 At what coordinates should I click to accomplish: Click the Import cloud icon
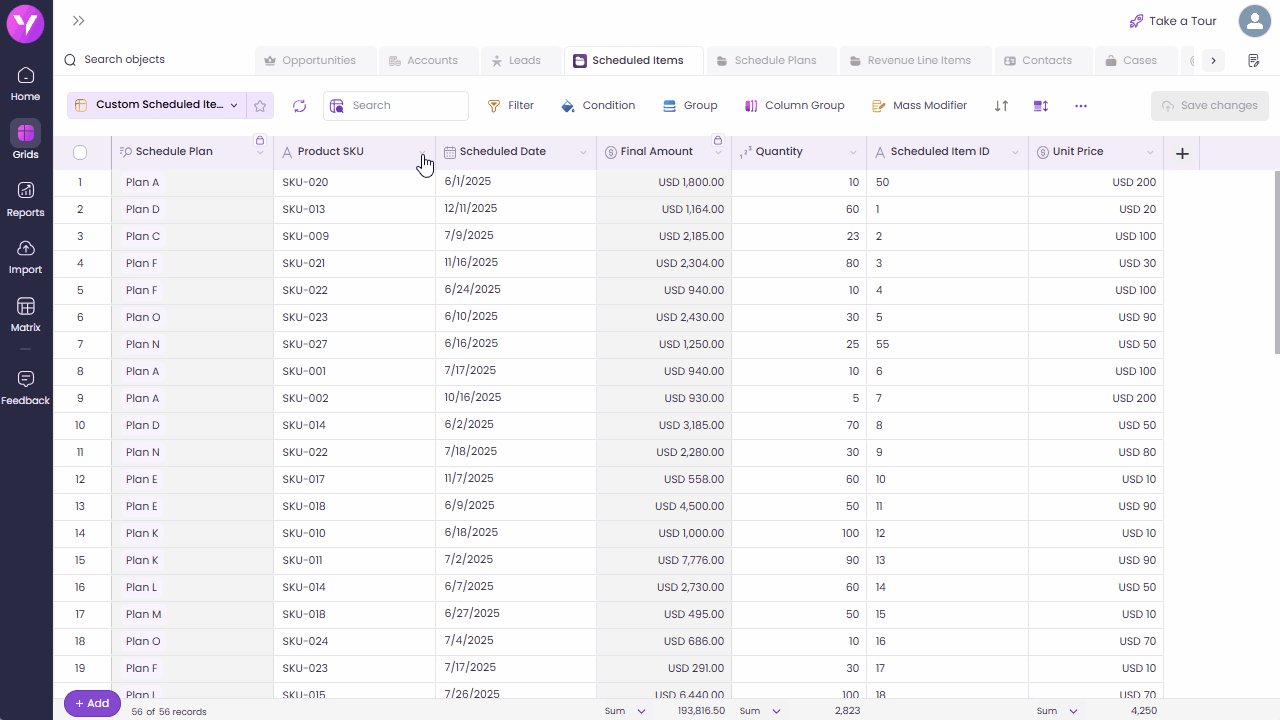[x=26, y=248]
